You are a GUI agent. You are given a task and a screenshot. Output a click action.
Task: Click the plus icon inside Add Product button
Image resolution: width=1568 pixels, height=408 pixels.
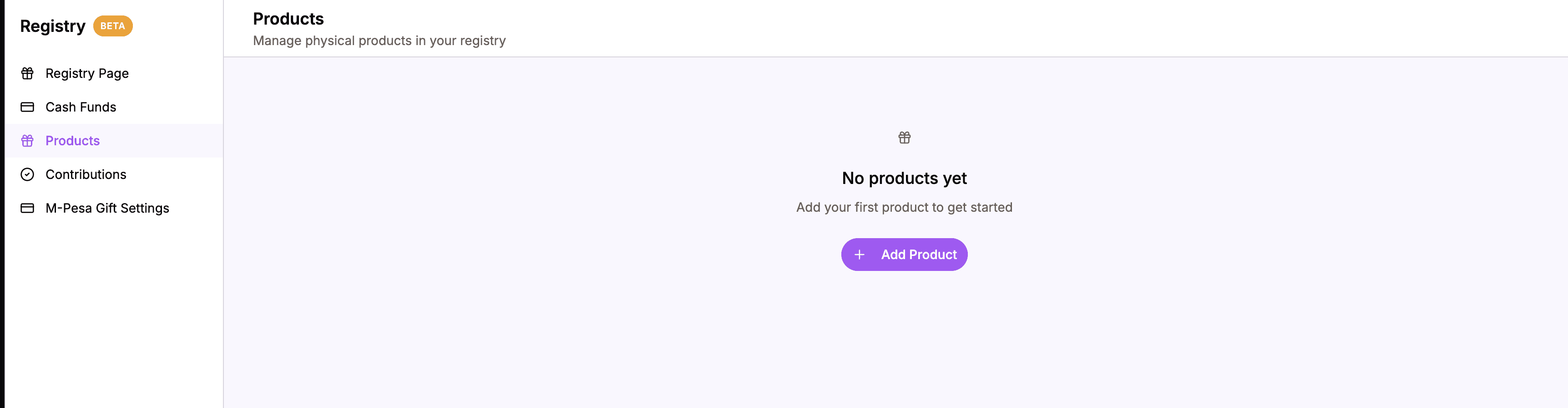(x=860, y=255)
